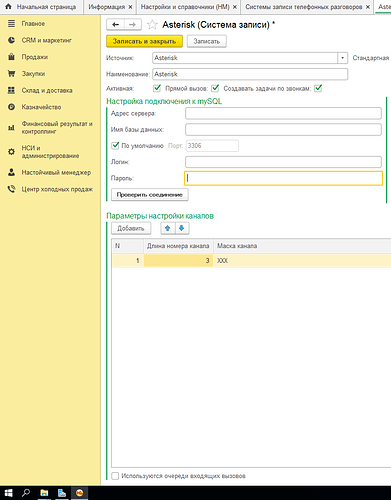Click the forward arrow navigation button
Image resolution: width=391 pixels, height=500 pixels.
(133, 24)
